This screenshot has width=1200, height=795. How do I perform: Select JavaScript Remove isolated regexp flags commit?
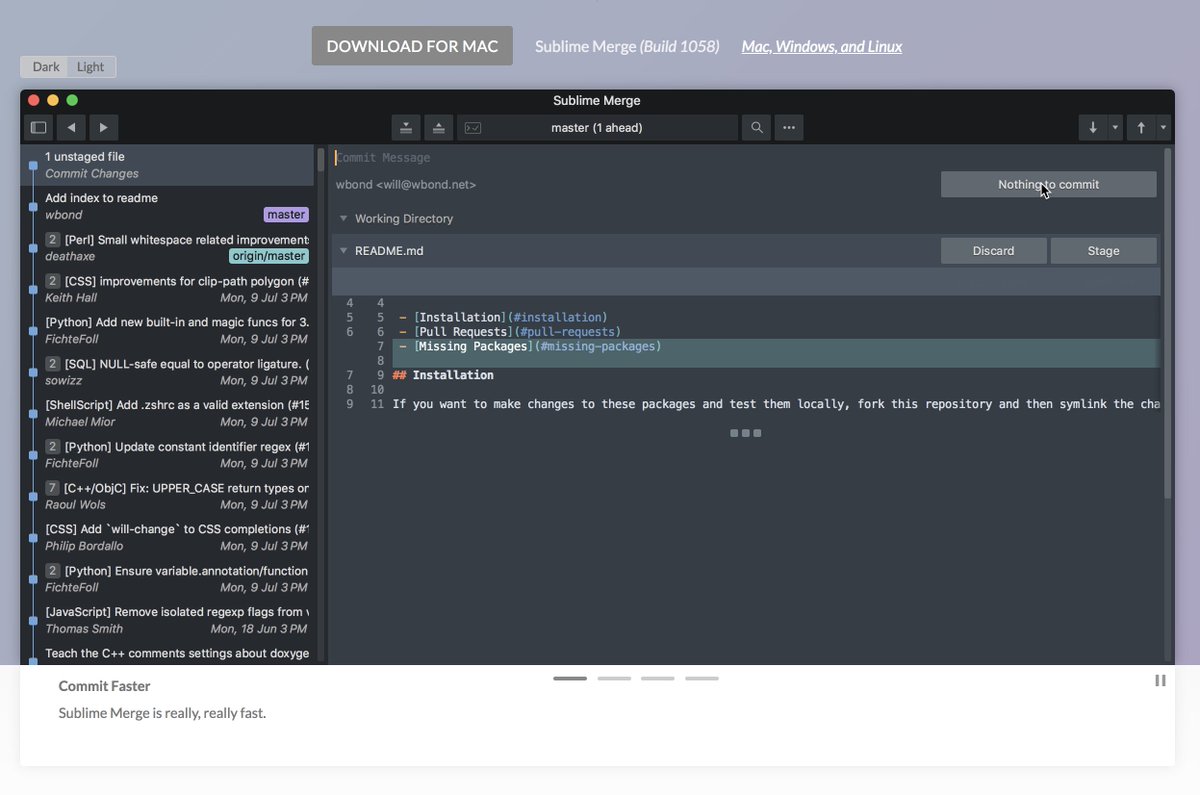tap(168, 620)
